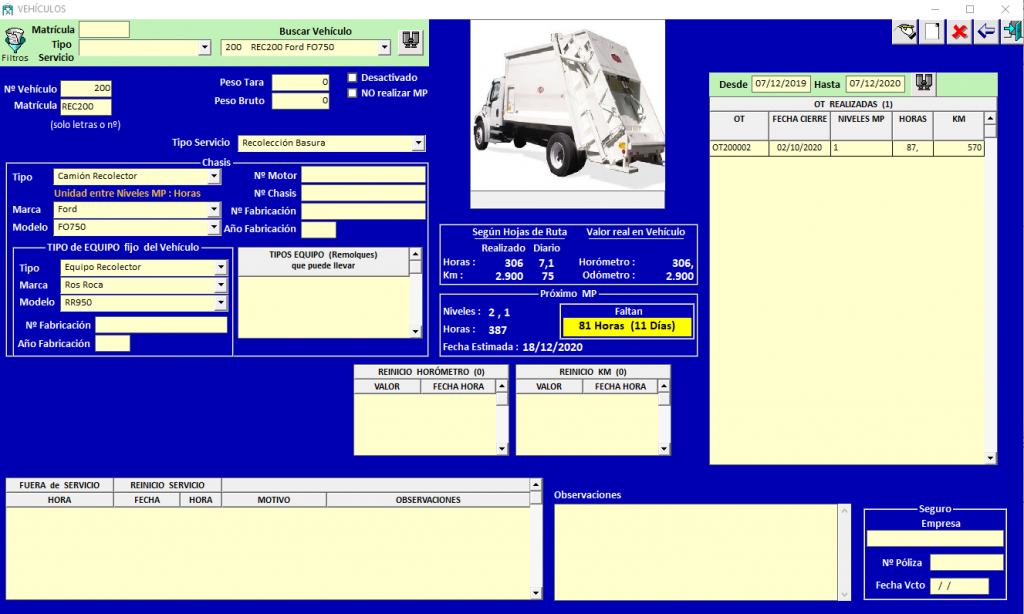Open the chassis Marca Ford dropdown
Image resolution: width=1024 pixels, height=614 pixels.
(213, 210)
